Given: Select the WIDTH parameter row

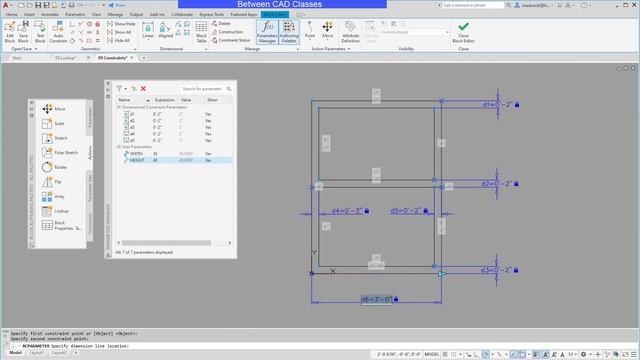Looking at the screenshot, I should [x=175, y=154].
